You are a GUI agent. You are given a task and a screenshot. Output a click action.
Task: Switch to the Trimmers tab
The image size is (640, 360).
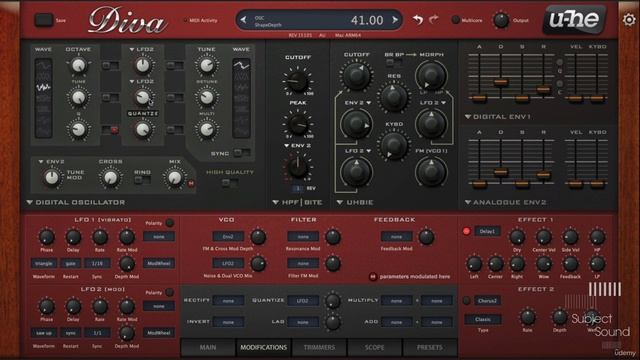(319, 347)
